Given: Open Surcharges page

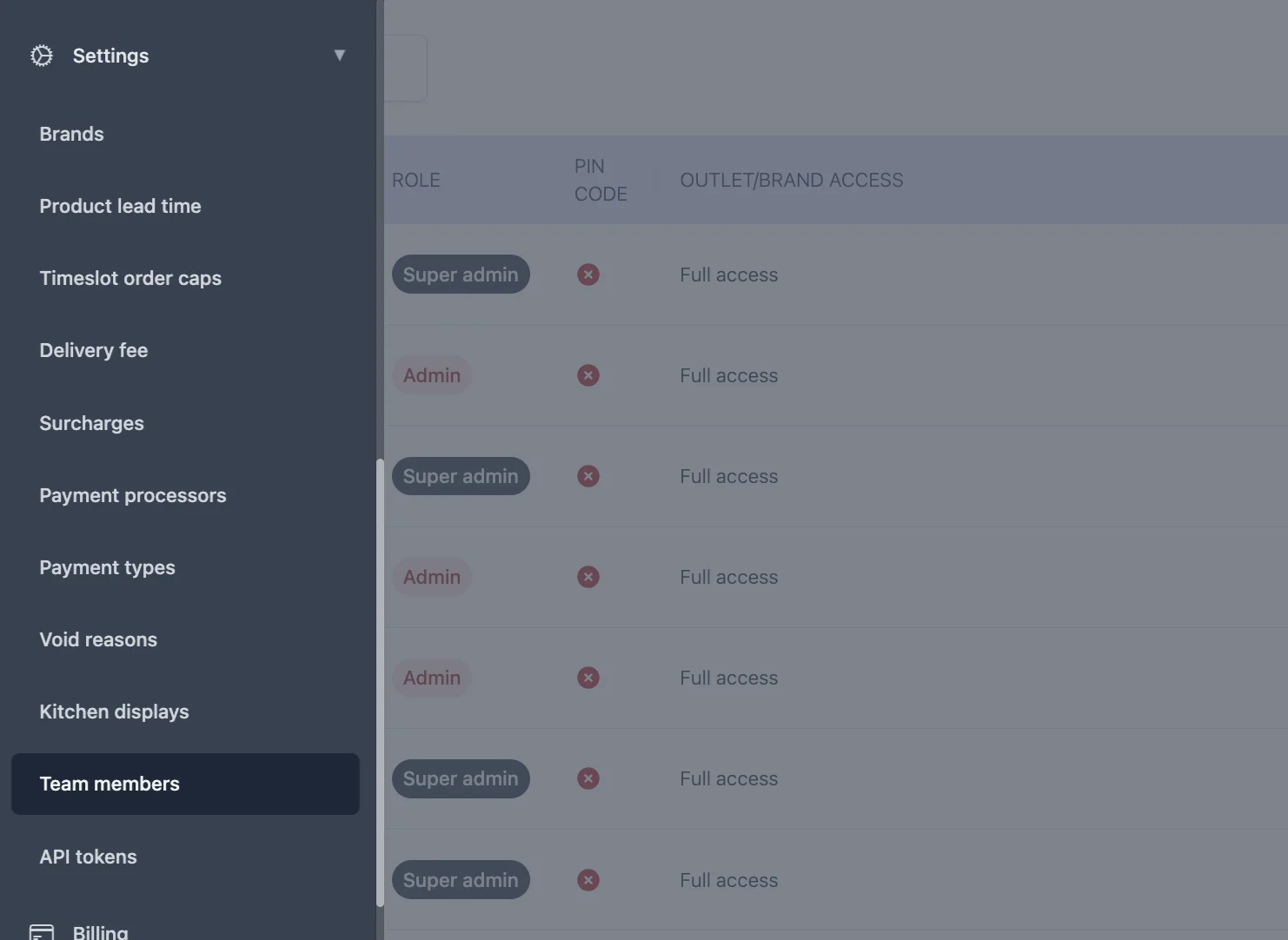Looking at the screenshot, I should (x=91, y=423).
